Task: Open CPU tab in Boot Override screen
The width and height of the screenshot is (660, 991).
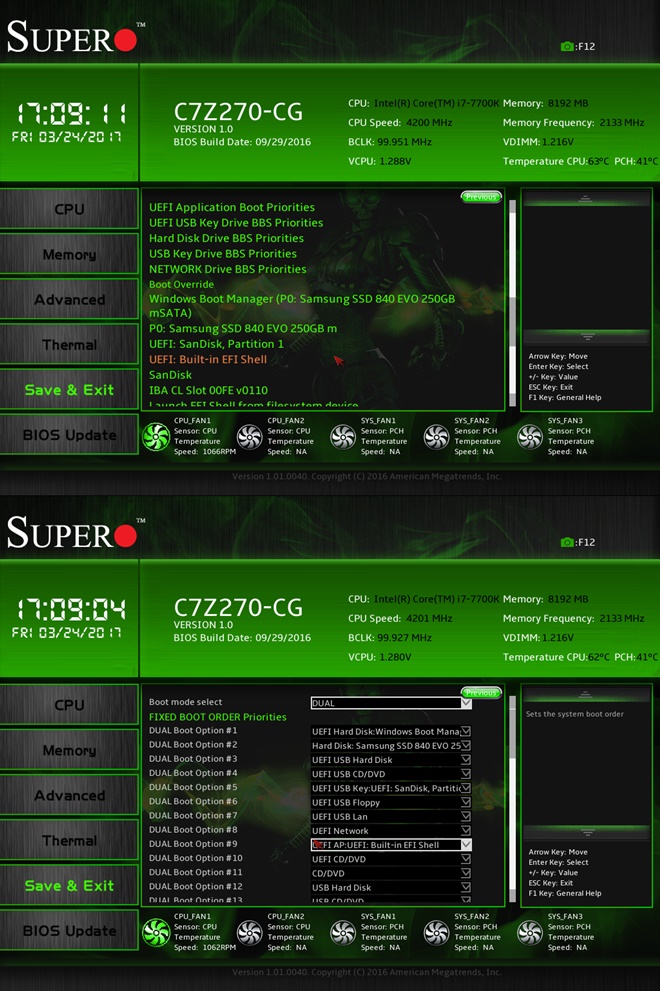Action: point(69,209)
